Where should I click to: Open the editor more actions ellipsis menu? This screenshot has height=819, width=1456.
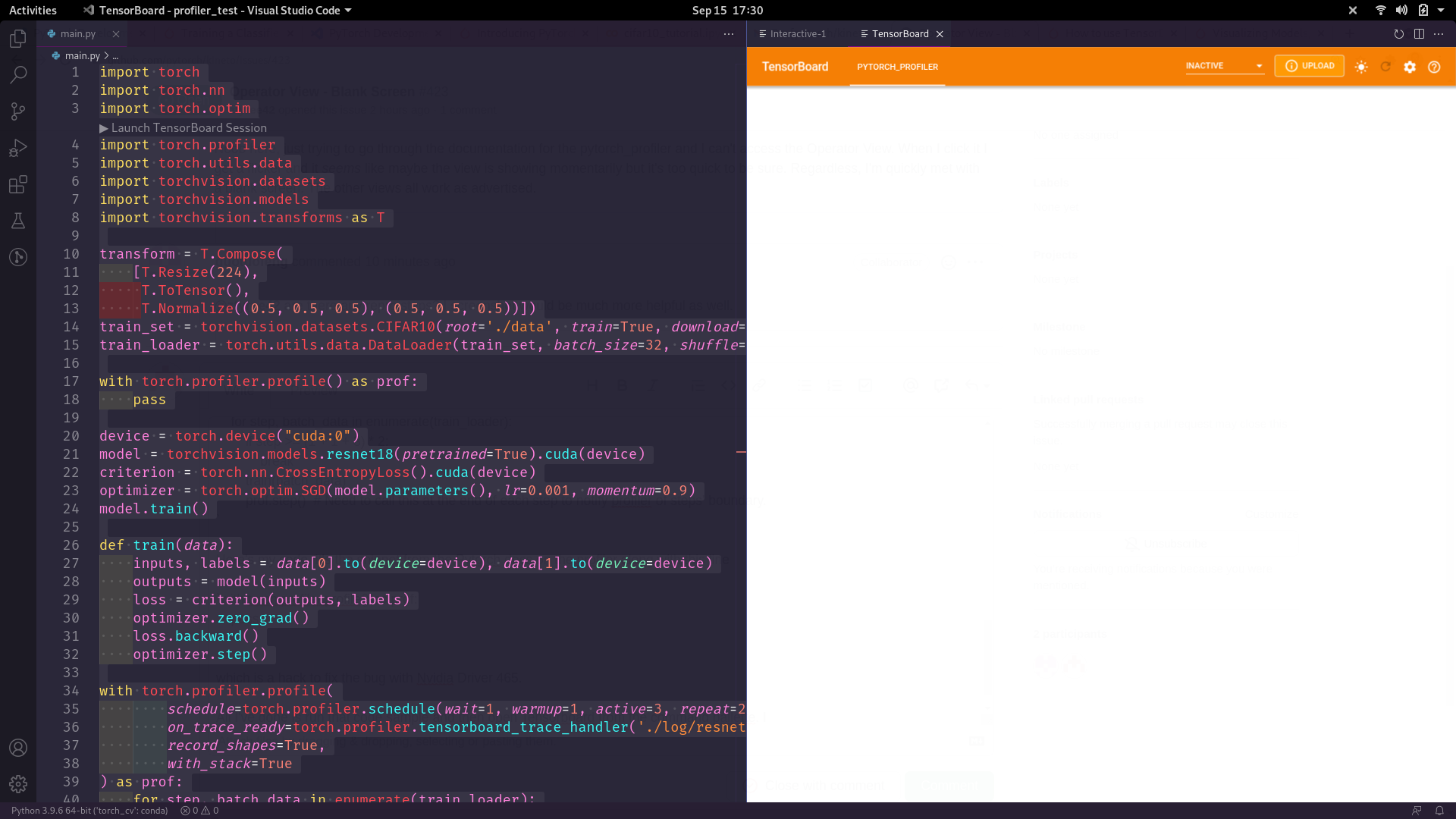(x=728, y=34)
